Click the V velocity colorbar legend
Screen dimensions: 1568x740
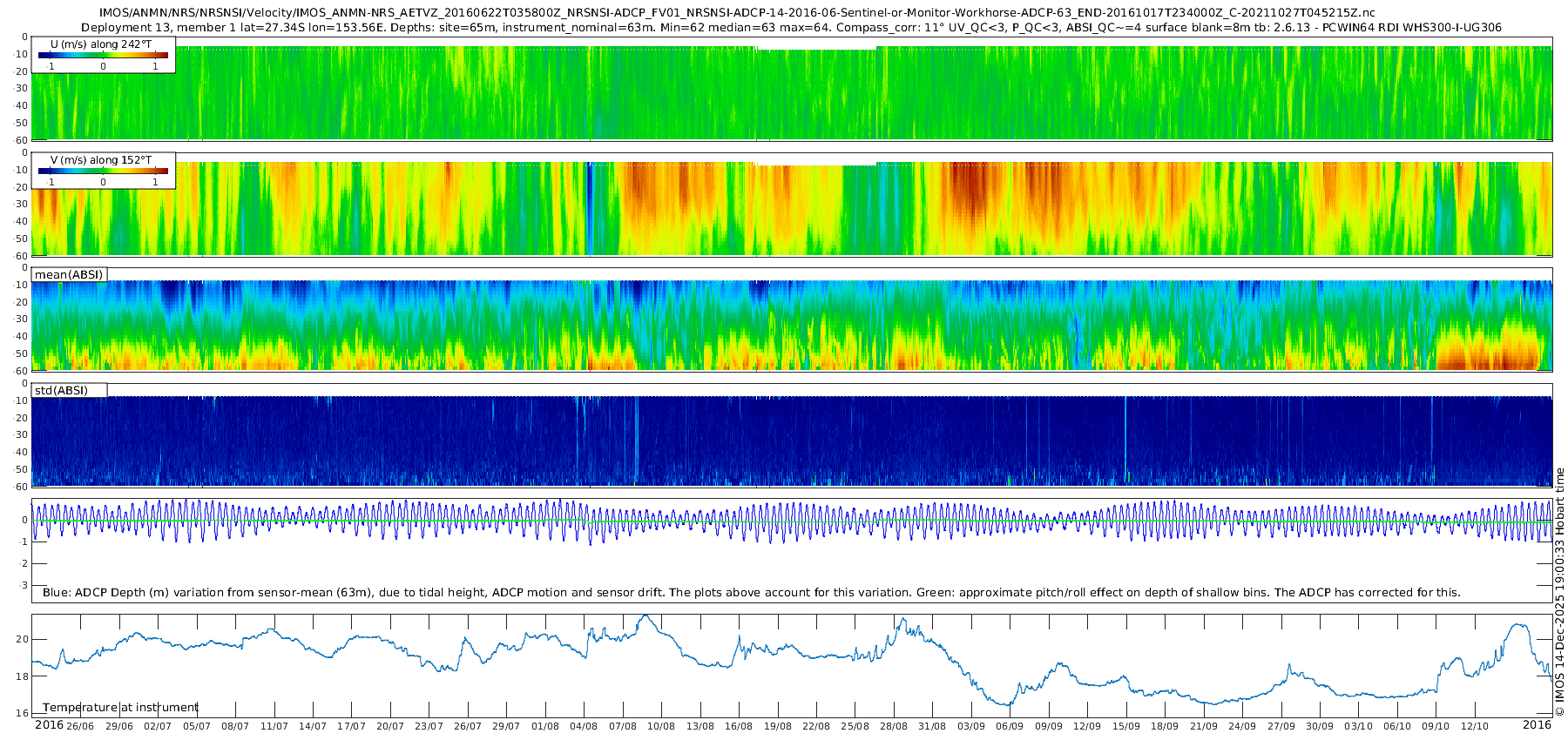pos(103,171)
